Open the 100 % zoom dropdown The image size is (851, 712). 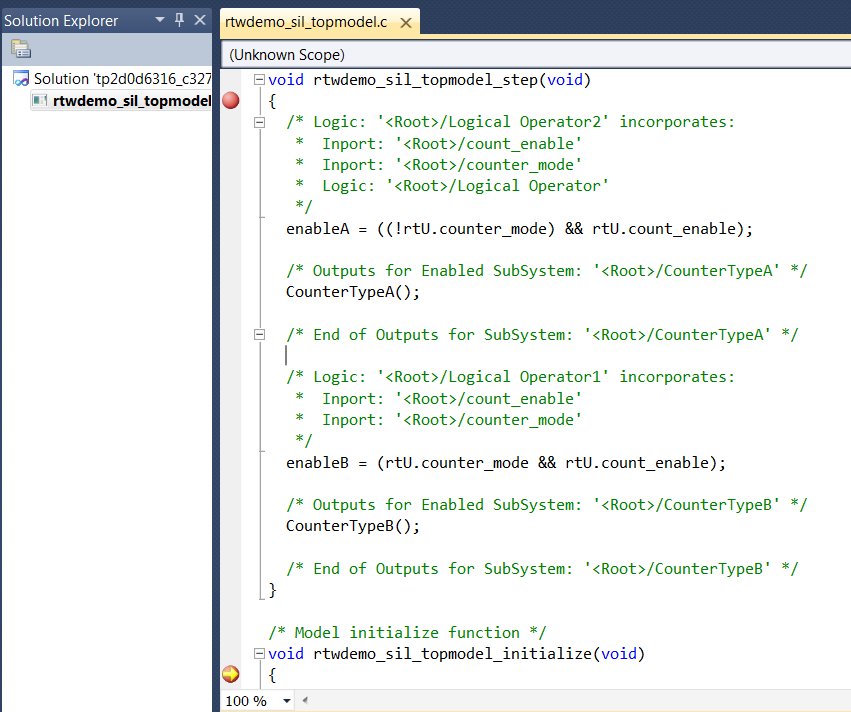(287, 701)
